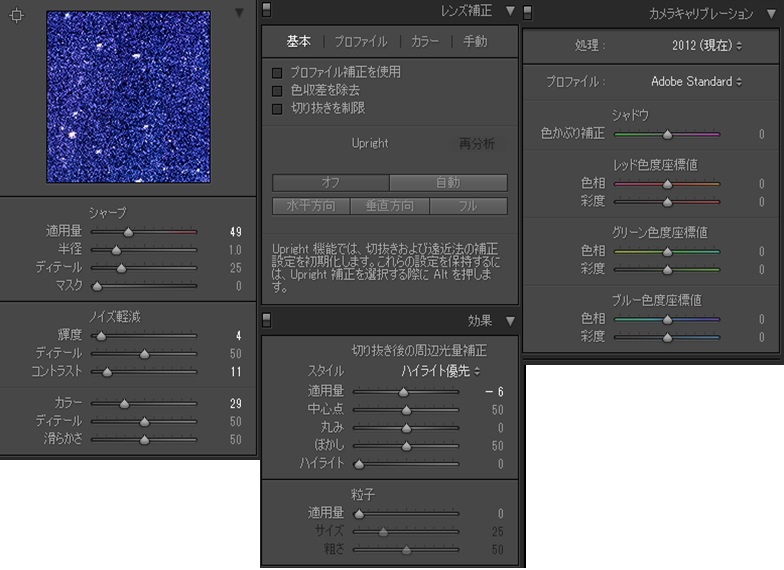Click the シャープ 適用量 value 49
Viewport: 784px width, 570px height.
click(236, 232)
